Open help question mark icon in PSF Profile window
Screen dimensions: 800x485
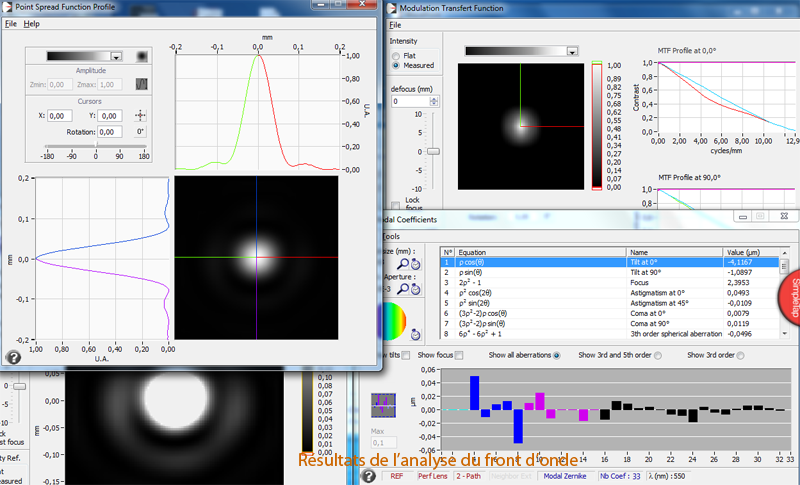[13, 358]
